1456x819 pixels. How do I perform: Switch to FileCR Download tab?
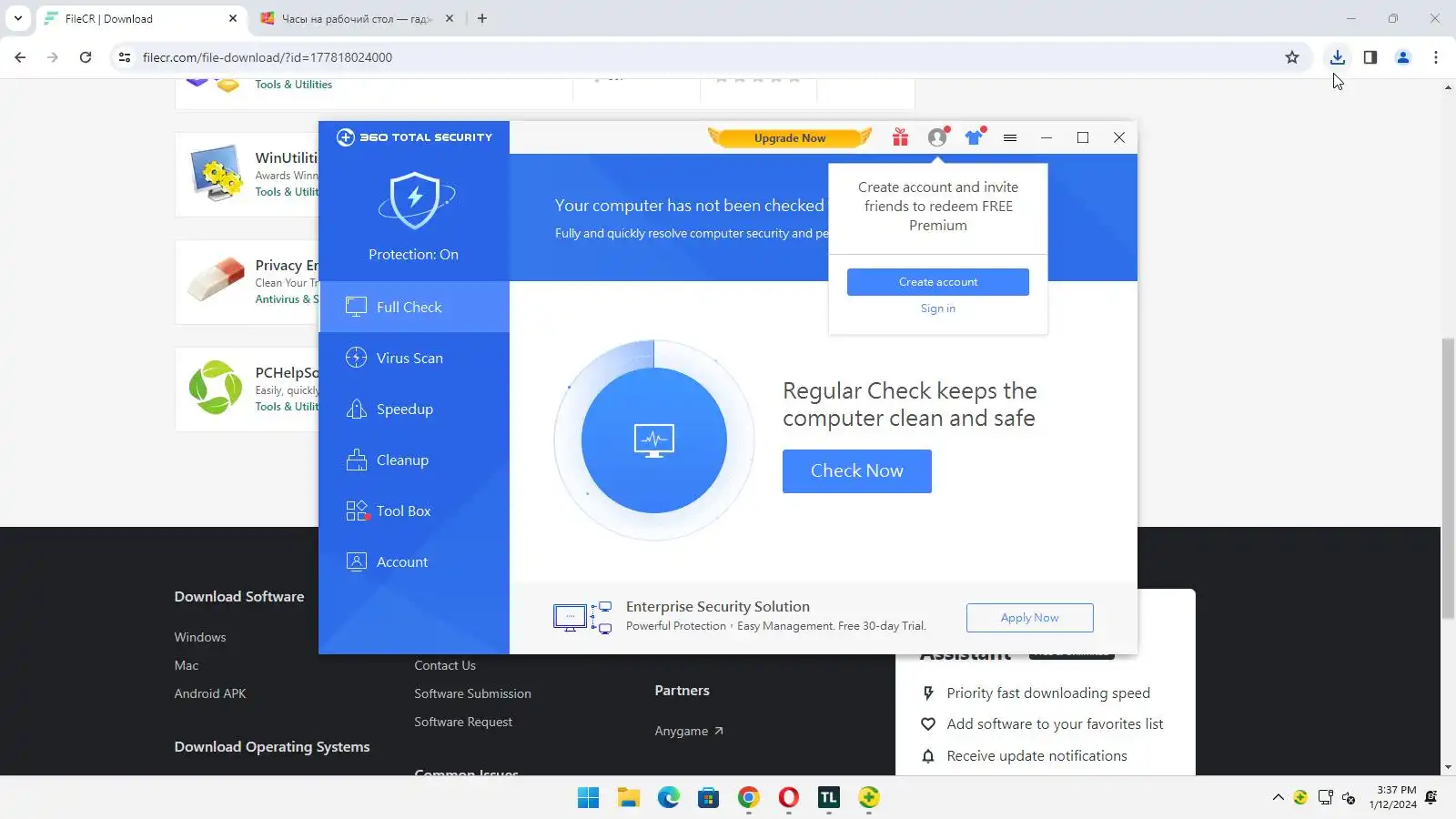(x=142, y=18)
